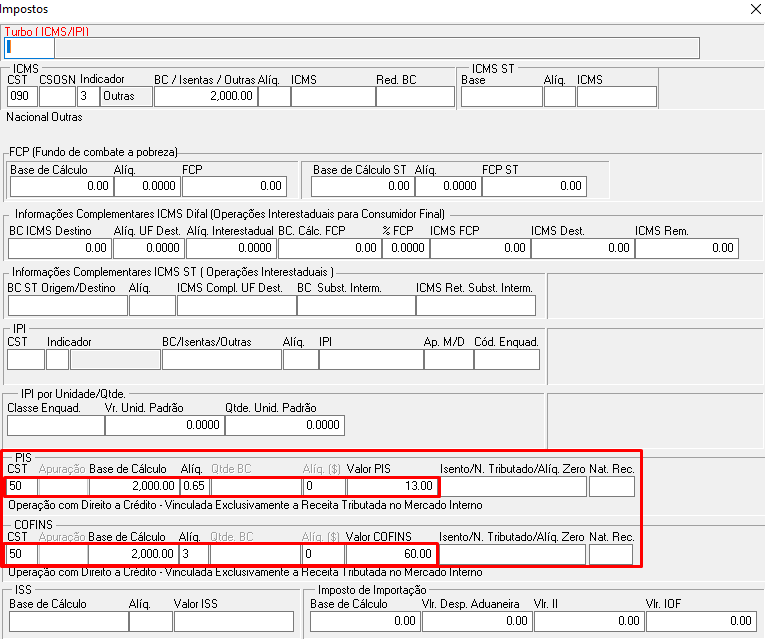The image size is (765, 639).
Task: Click the ISS Alíq. field
Action: coord(151,622)
